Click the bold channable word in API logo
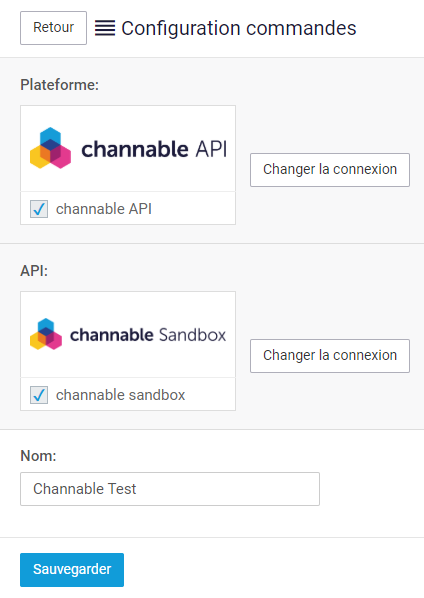Viewport: 424px width, 598px height. [x=135, y=148]
